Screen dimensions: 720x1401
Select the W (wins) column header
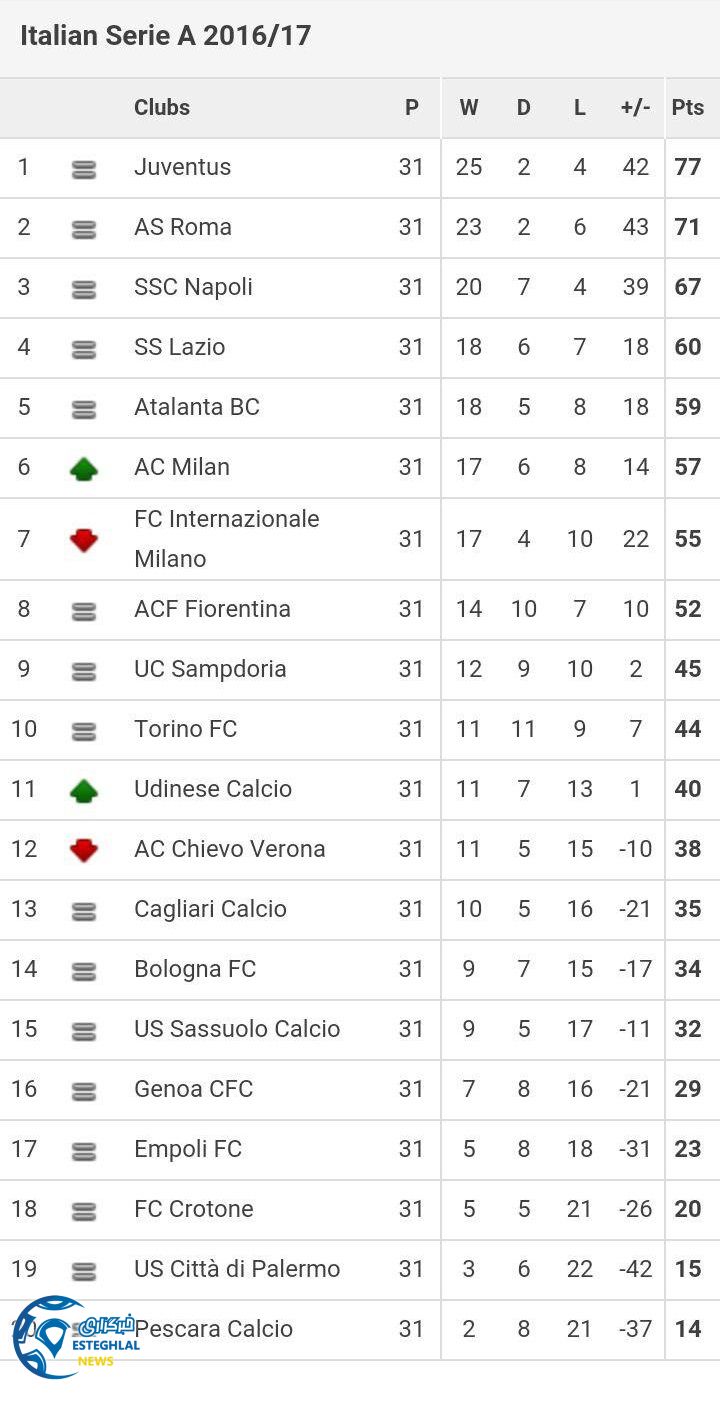[x=469, y=107]
